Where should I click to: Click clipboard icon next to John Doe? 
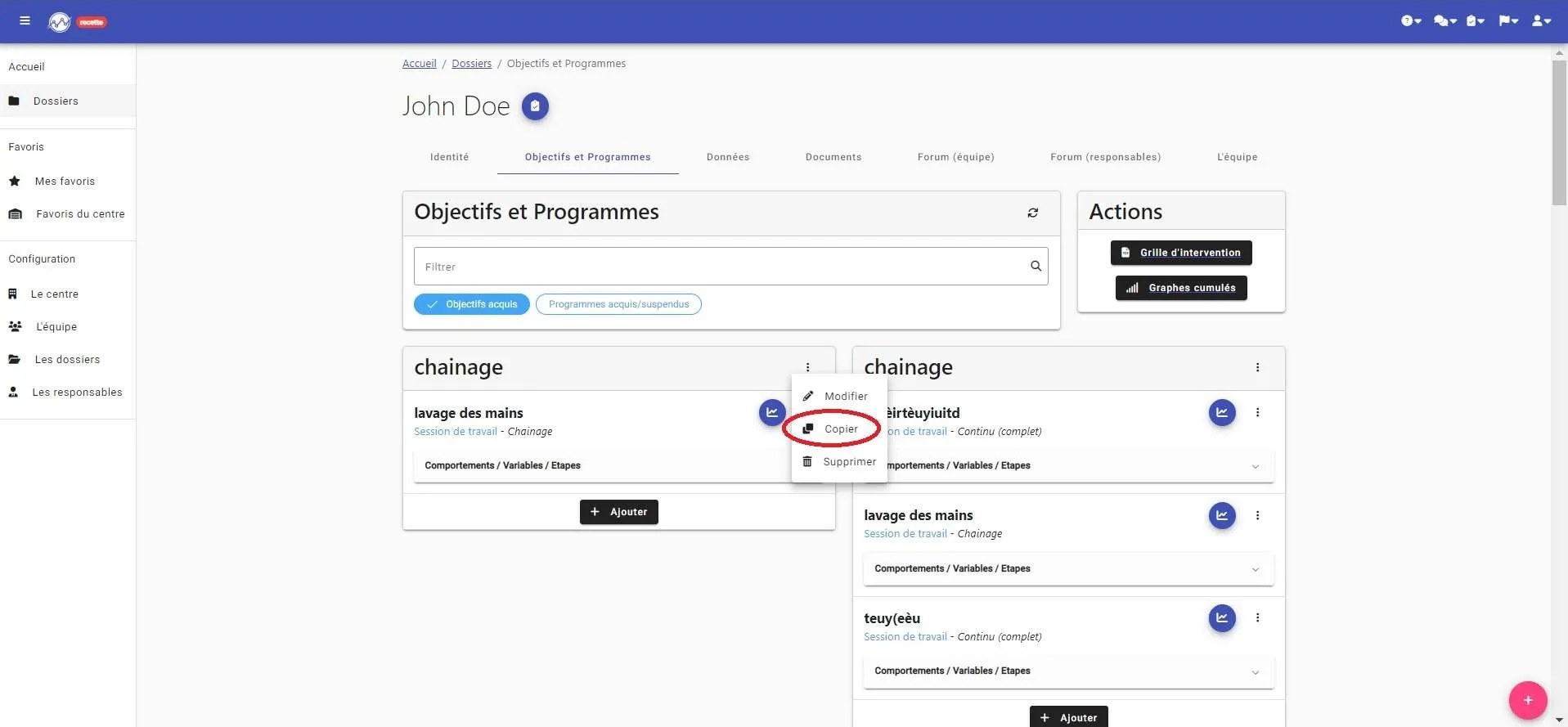click(x=535, y=106)
